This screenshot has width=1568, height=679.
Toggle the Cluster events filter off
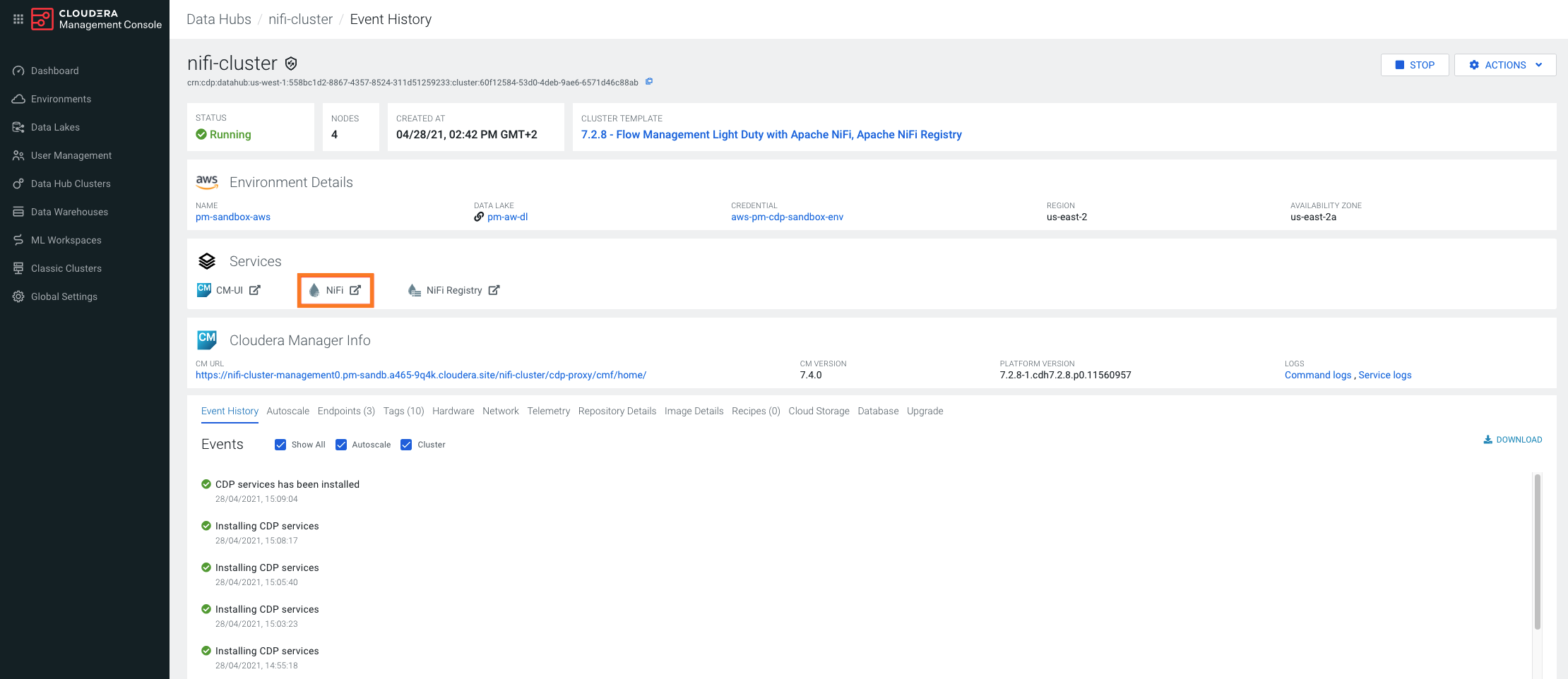click(406, 445)
